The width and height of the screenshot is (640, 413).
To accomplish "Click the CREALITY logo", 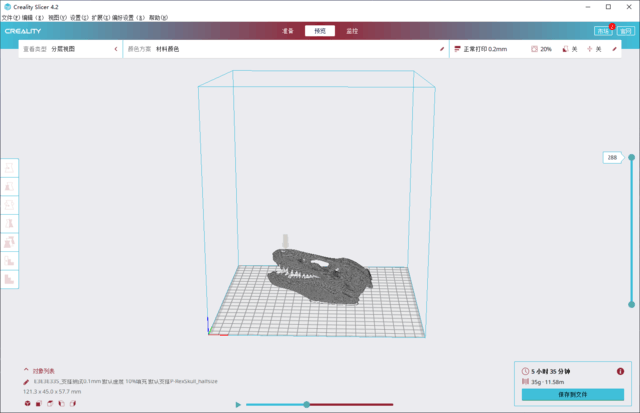I will pyautogui.click(x=23, y=31).
